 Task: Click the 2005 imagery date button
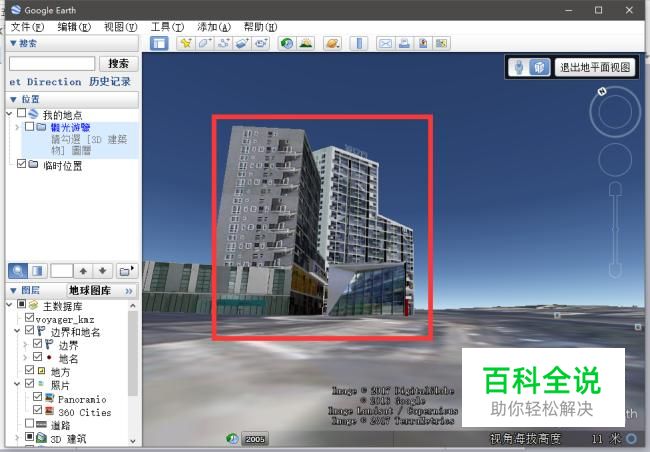(255, 439)
